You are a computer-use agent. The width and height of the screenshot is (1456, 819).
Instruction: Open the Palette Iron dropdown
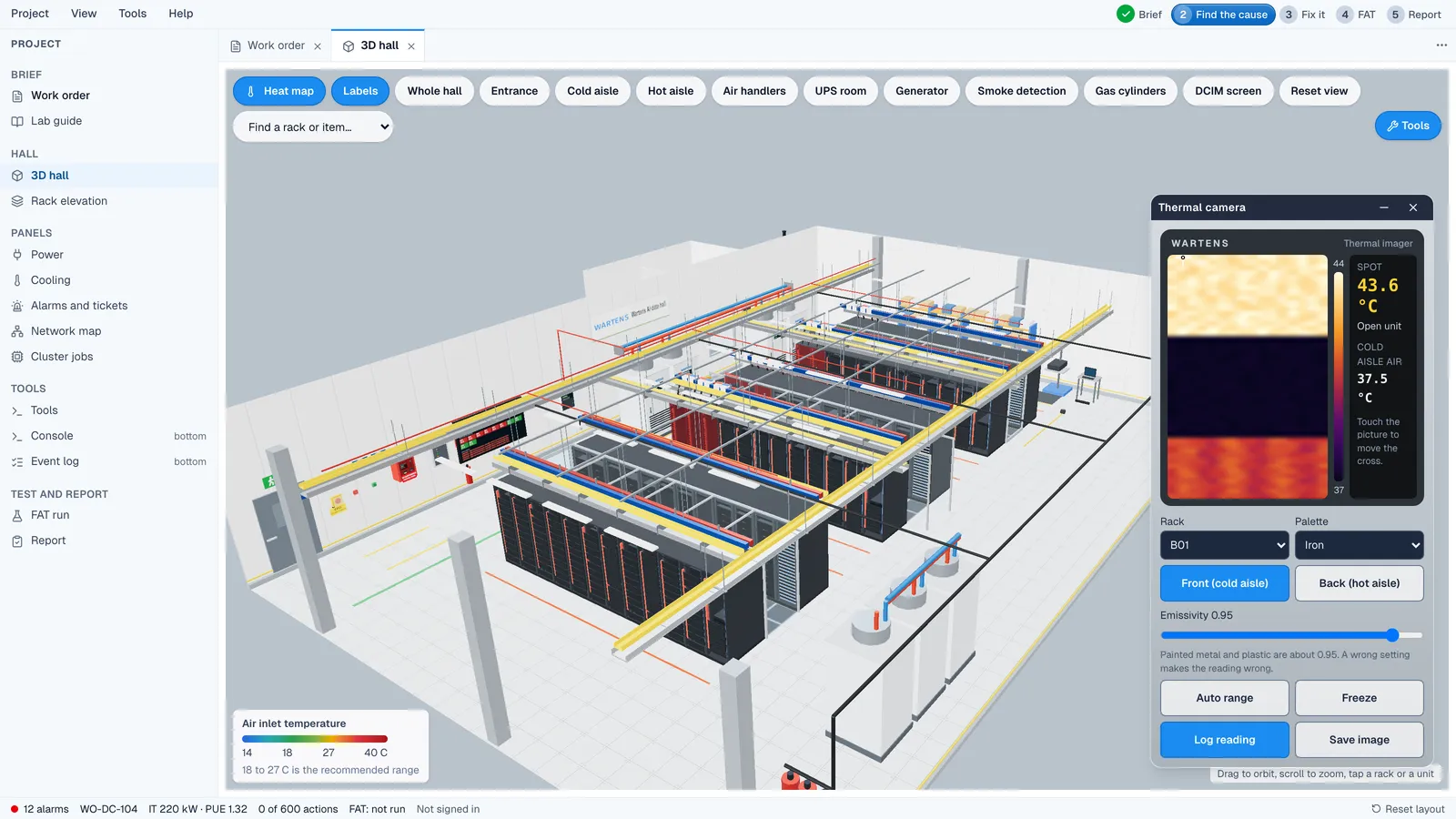(1359, 545)
